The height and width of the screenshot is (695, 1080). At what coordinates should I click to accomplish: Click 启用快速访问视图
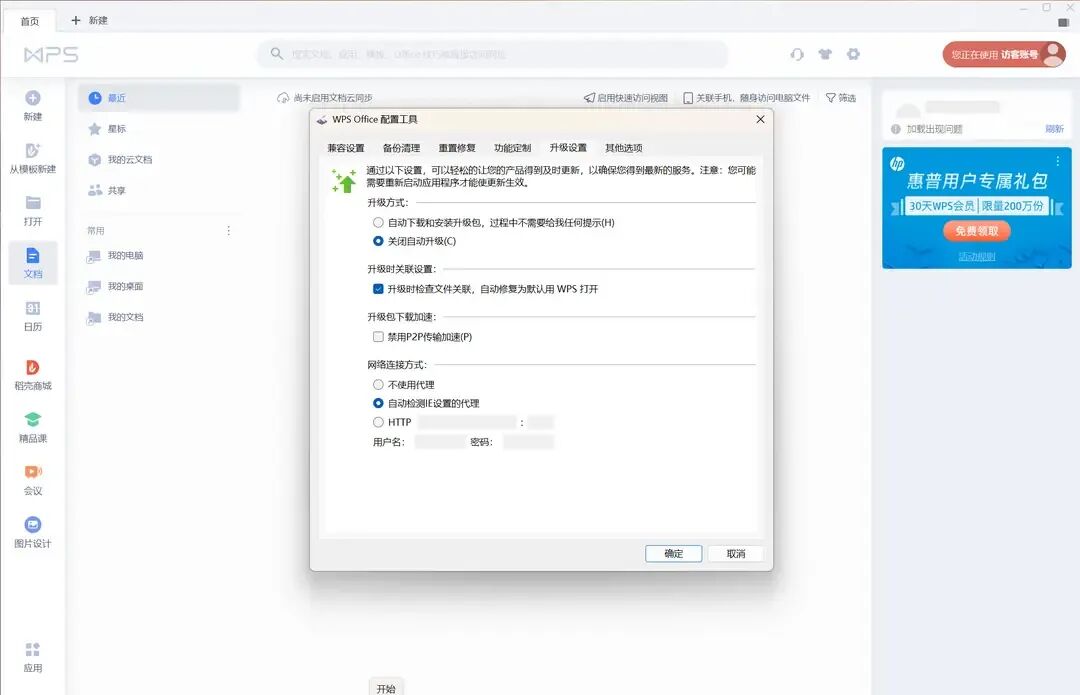[626, 98]
